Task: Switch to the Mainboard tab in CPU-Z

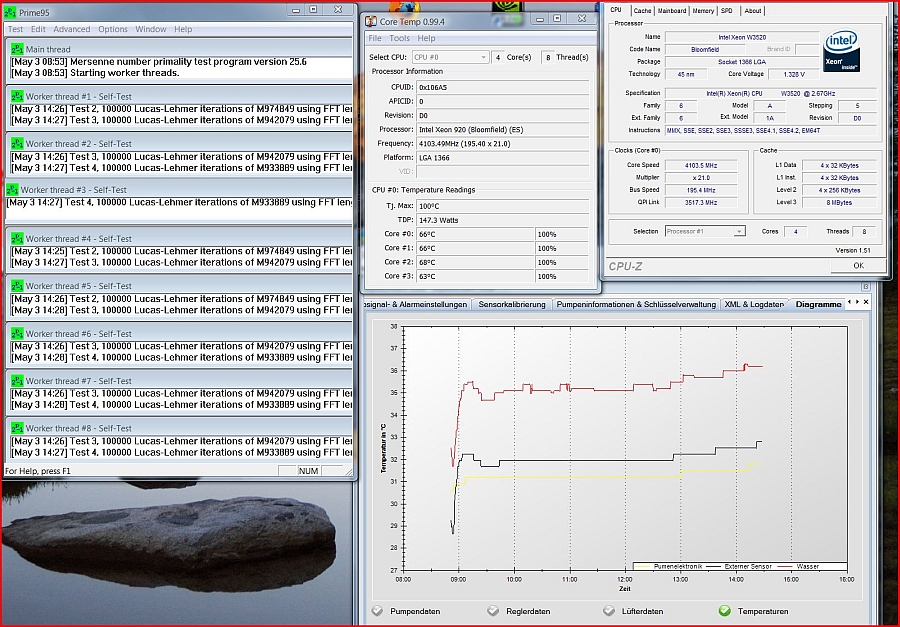Action: click(x=672, y=11)
